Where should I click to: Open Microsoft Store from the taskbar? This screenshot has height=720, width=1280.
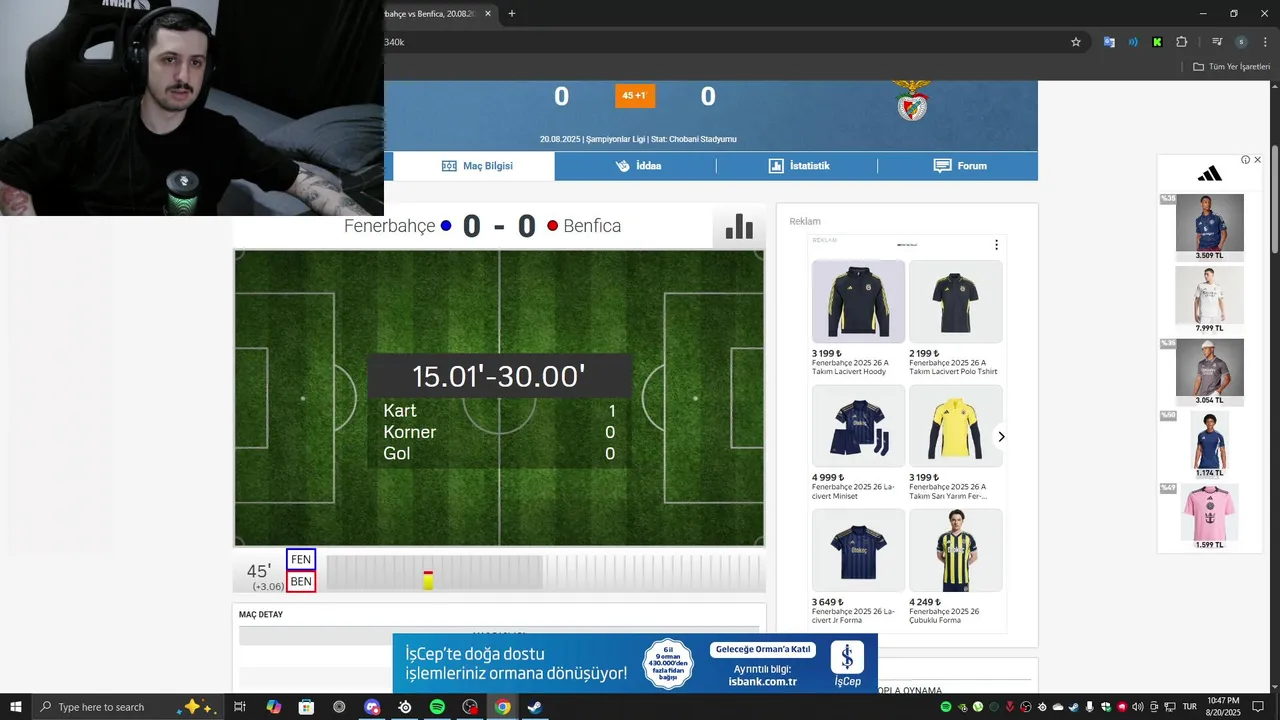[x=306, y=707]
